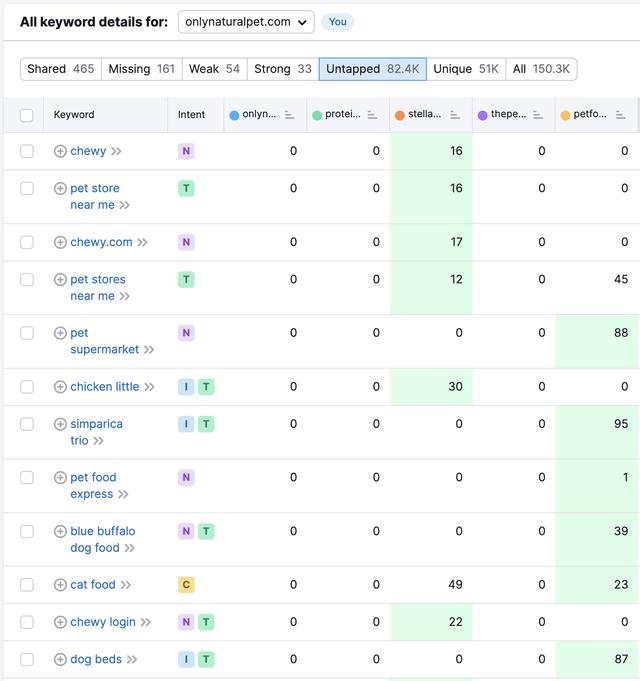Expand chewy.com keyword double-chevron arrows

pyautogui.click(x=142, y=243)
